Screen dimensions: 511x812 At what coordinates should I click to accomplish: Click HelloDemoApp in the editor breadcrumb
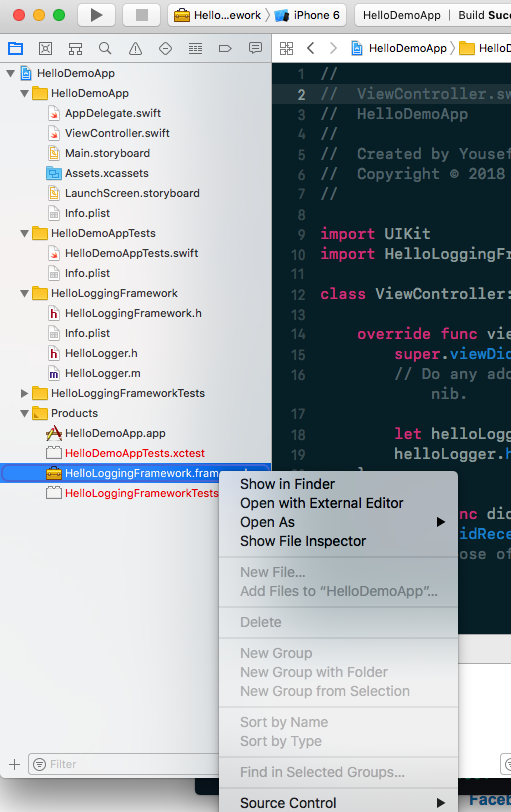pyautogui.click(x=407, y=49)
